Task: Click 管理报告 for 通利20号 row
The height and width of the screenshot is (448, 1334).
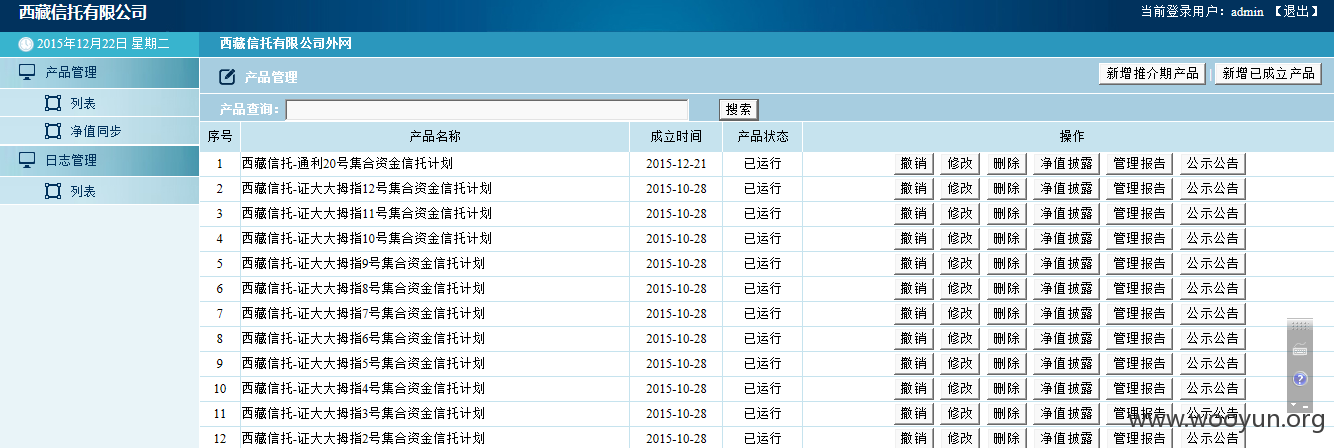Action: pos(1139,163)
